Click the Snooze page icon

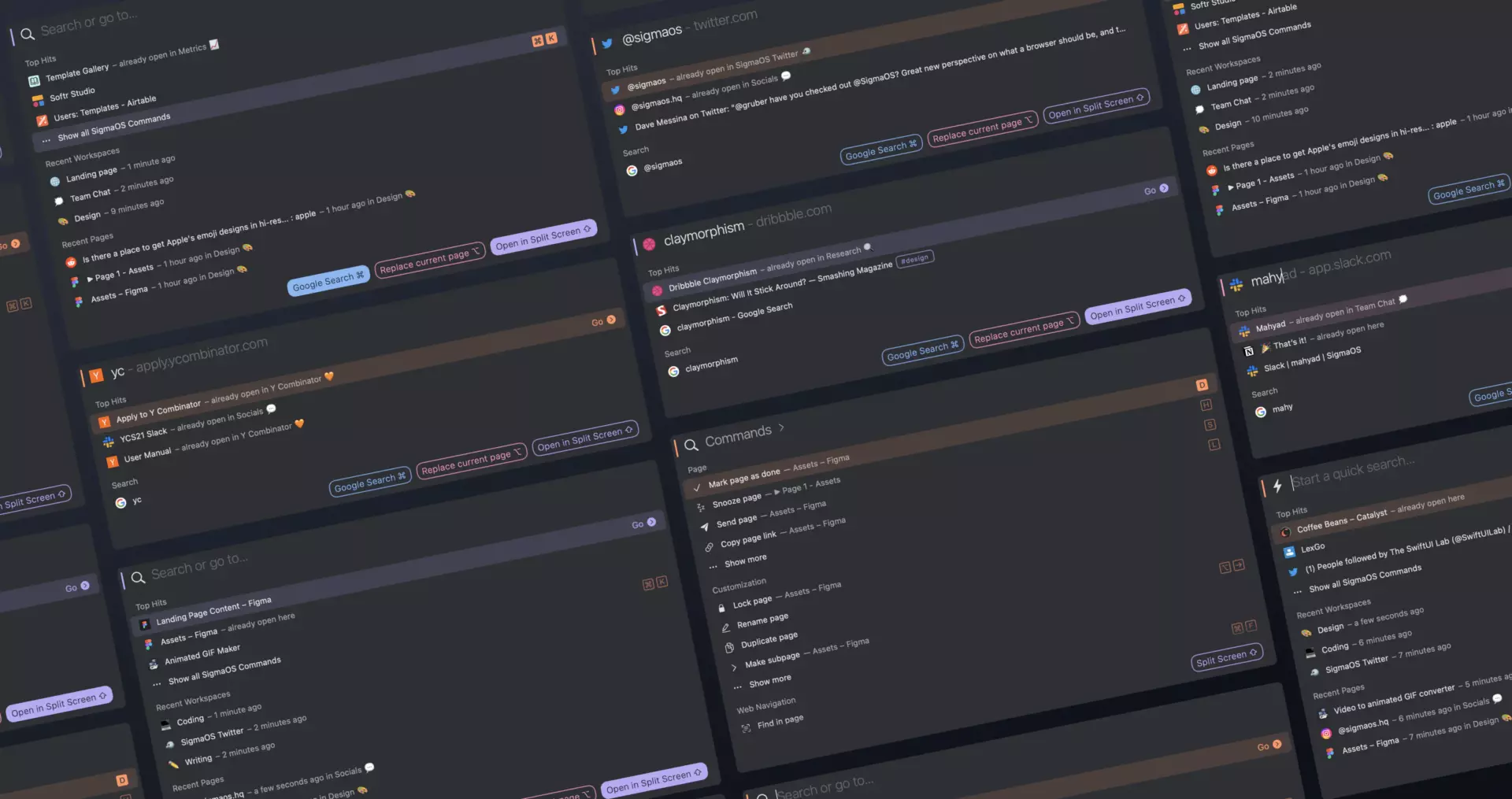point(701,508)
